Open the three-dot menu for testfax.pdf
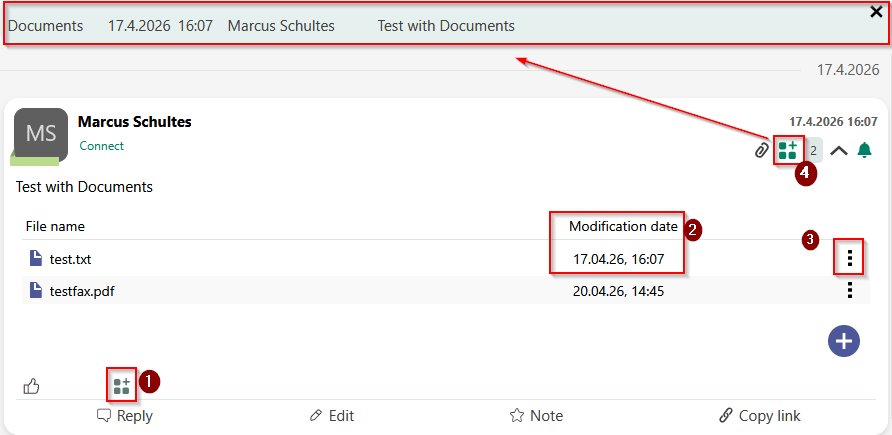 [850, 291]
